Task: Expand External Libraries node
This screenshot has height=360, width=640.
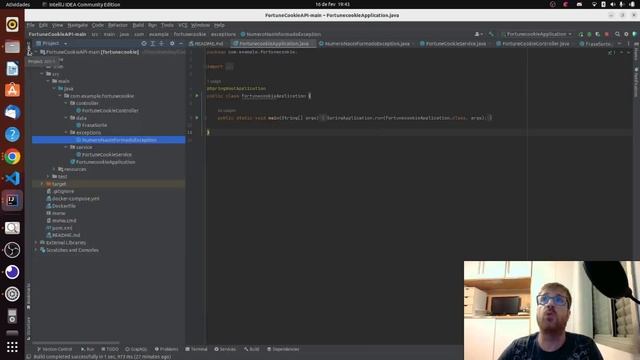Action: point(36,243)
